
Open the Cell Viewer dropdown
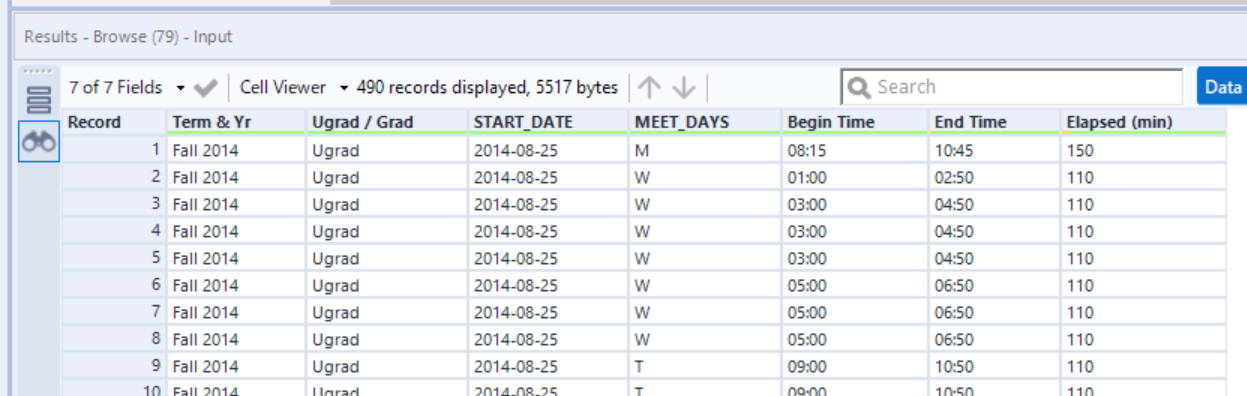pyautogui.click(x=294, y=88)
